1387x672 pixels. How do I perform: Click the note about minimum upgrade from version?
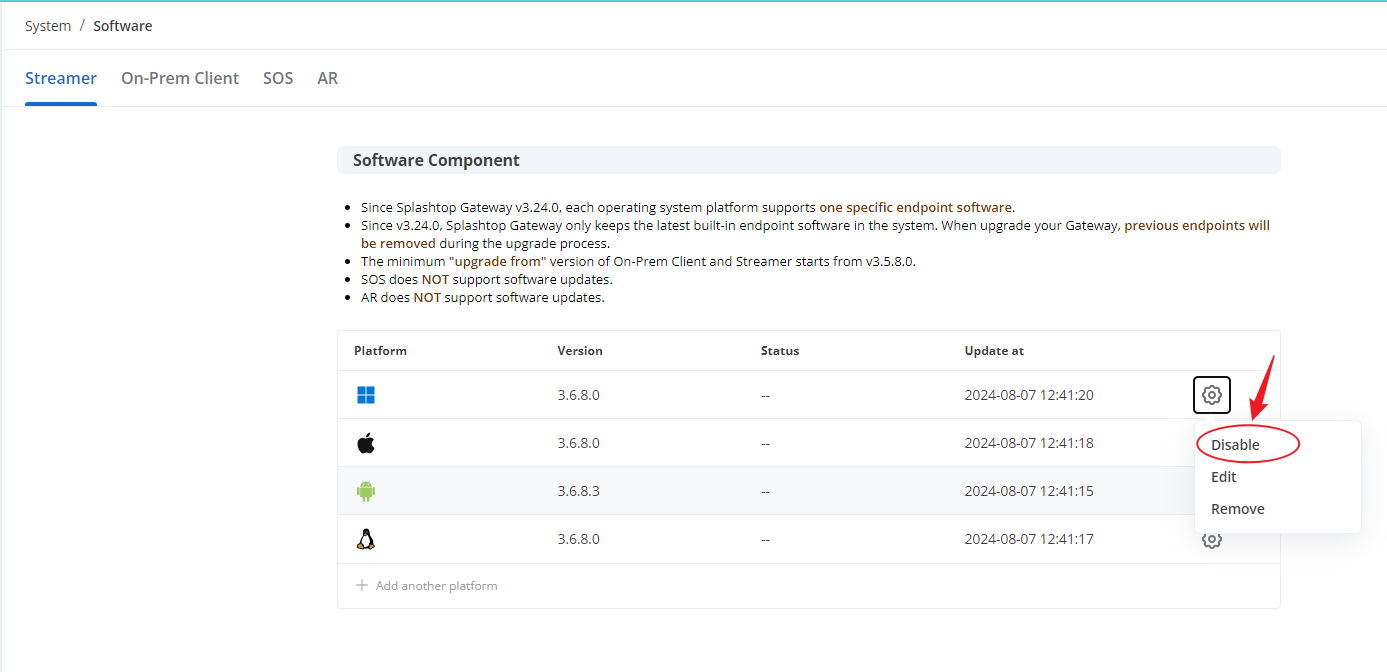[638, 261]
